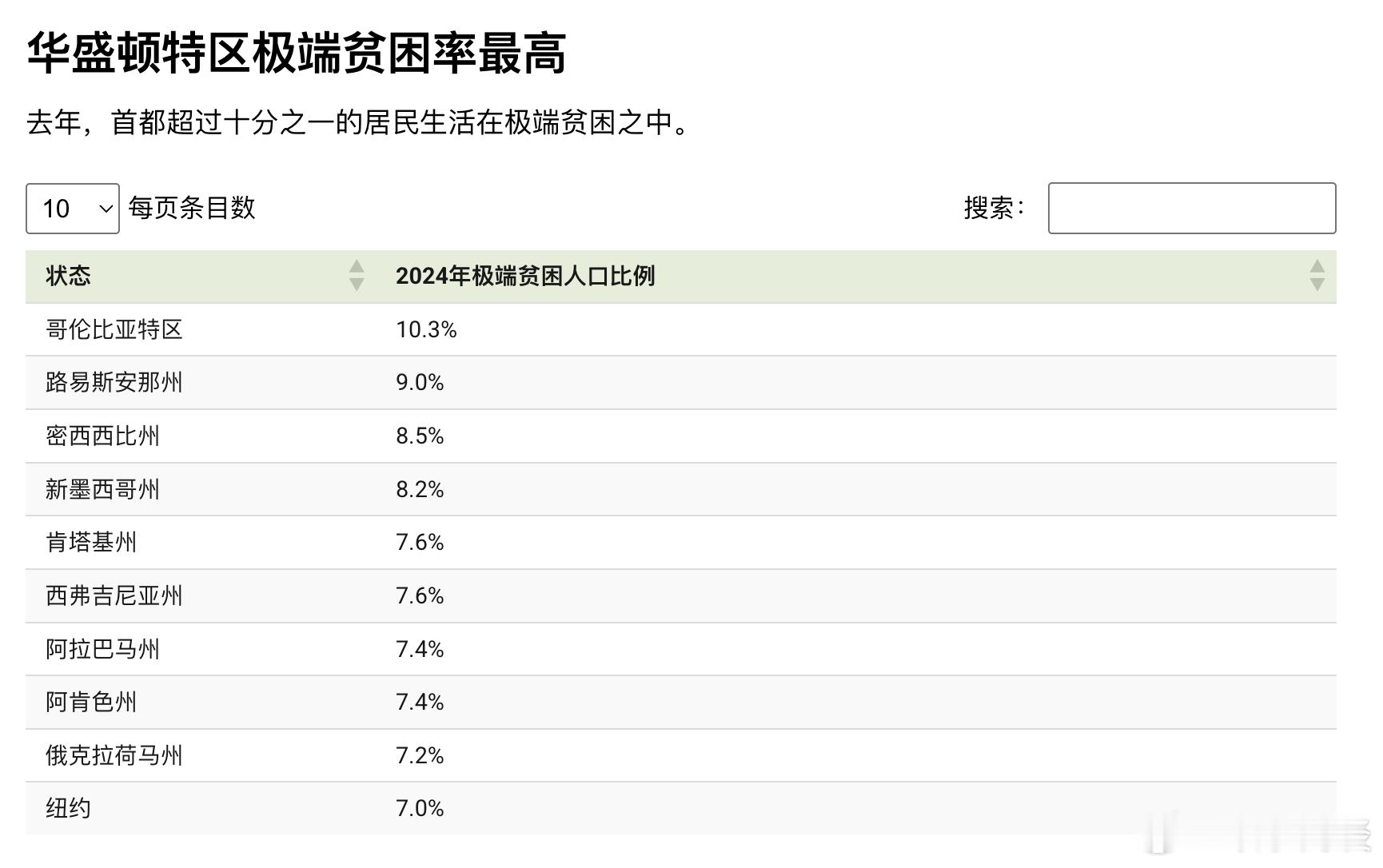Click the 2024年极端贫困人口比例 header text

click(525, 276)
